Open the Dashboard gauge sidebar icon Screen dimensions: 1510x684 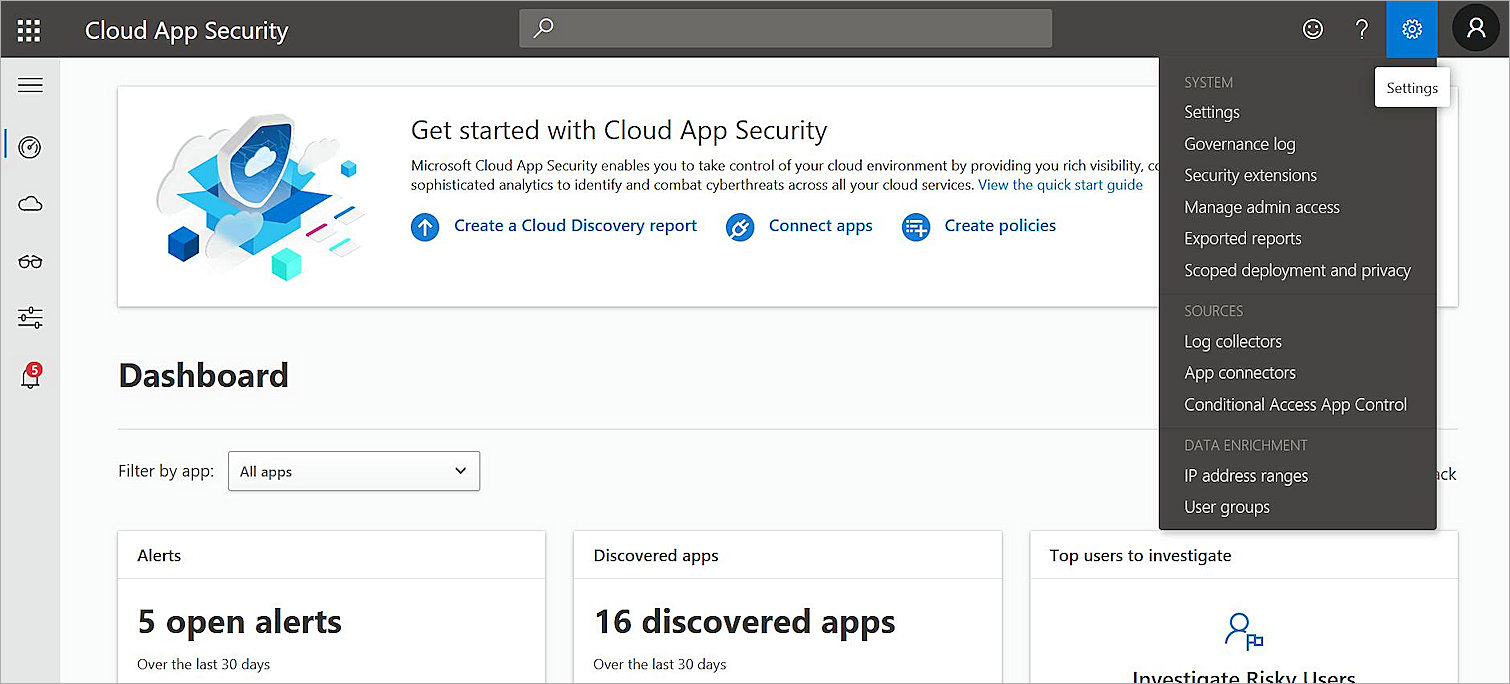click(30, 147)
